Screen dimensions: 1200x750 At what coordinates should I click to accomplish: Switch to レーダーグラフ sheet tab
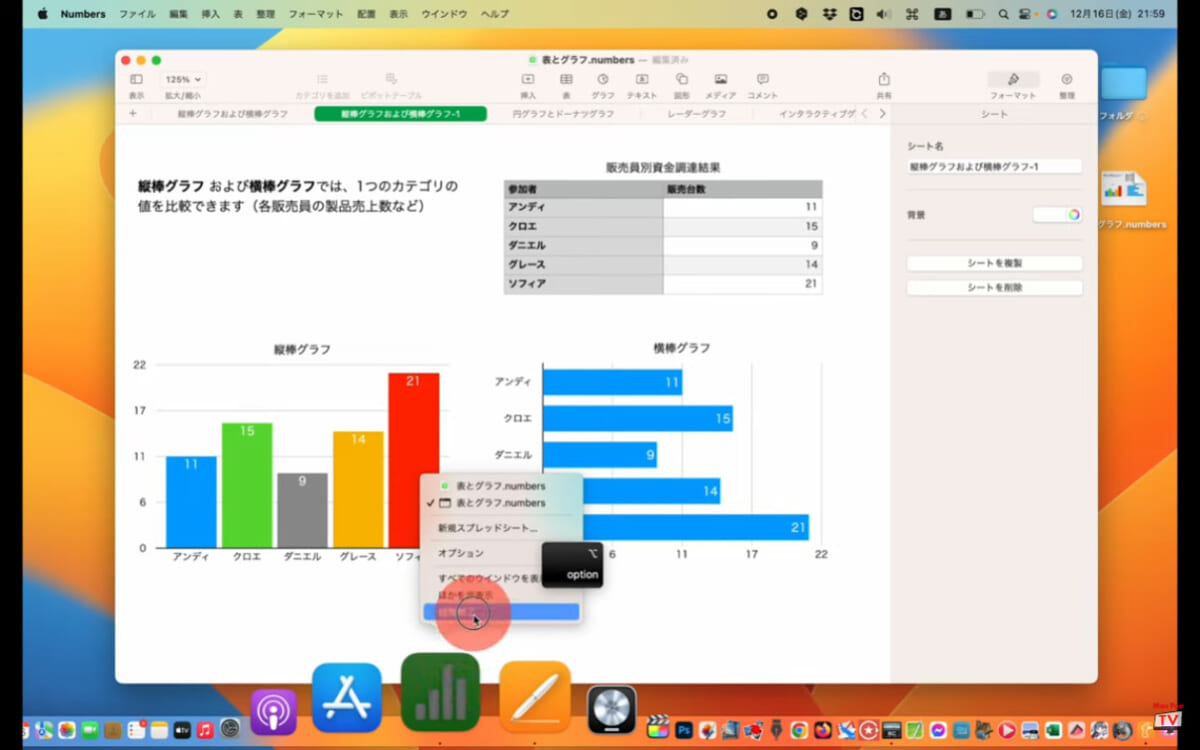(x=697, y=114)
